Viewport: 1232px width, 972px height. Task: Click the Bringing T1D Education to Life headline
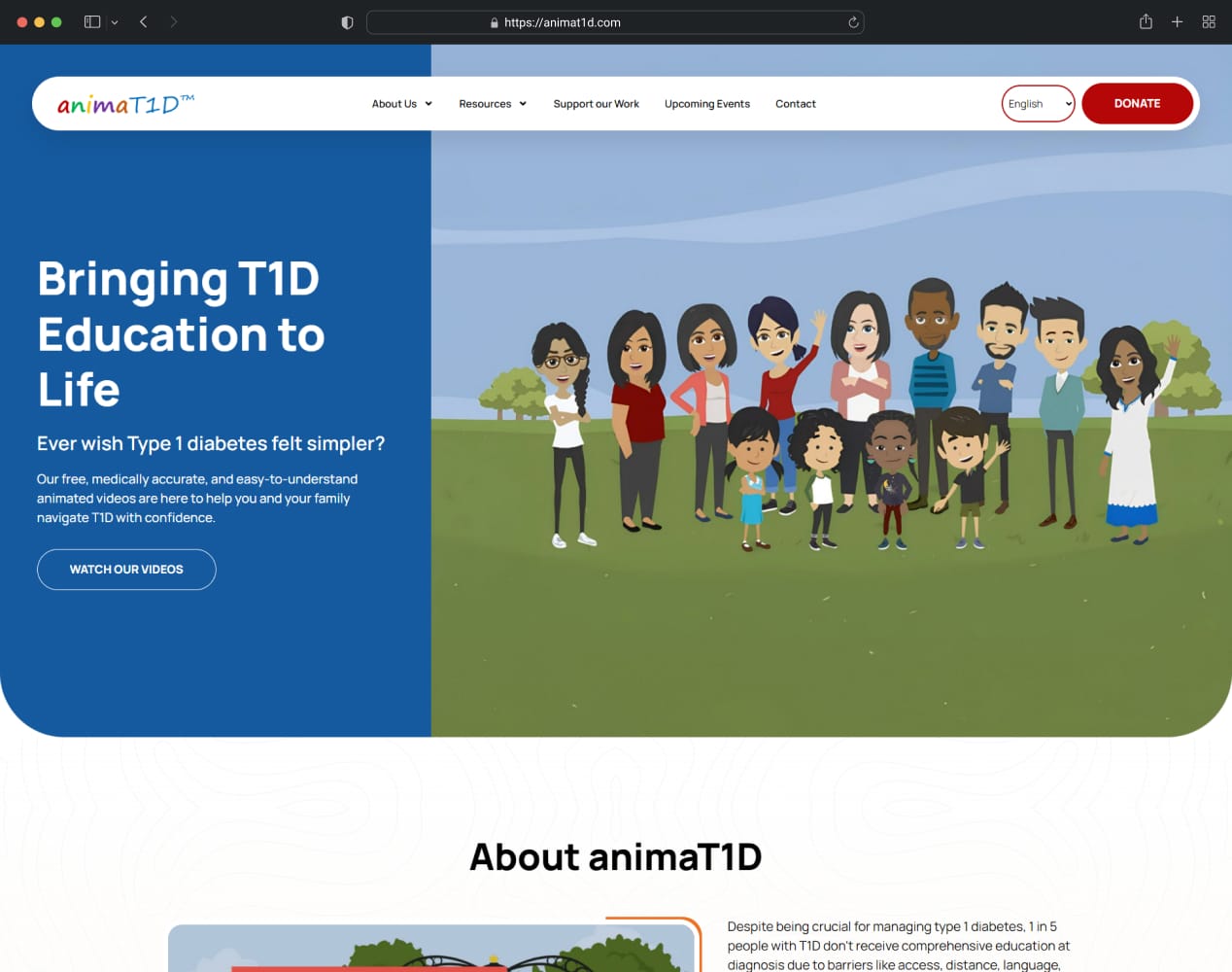pyautogui.click(x=182, y=334)
